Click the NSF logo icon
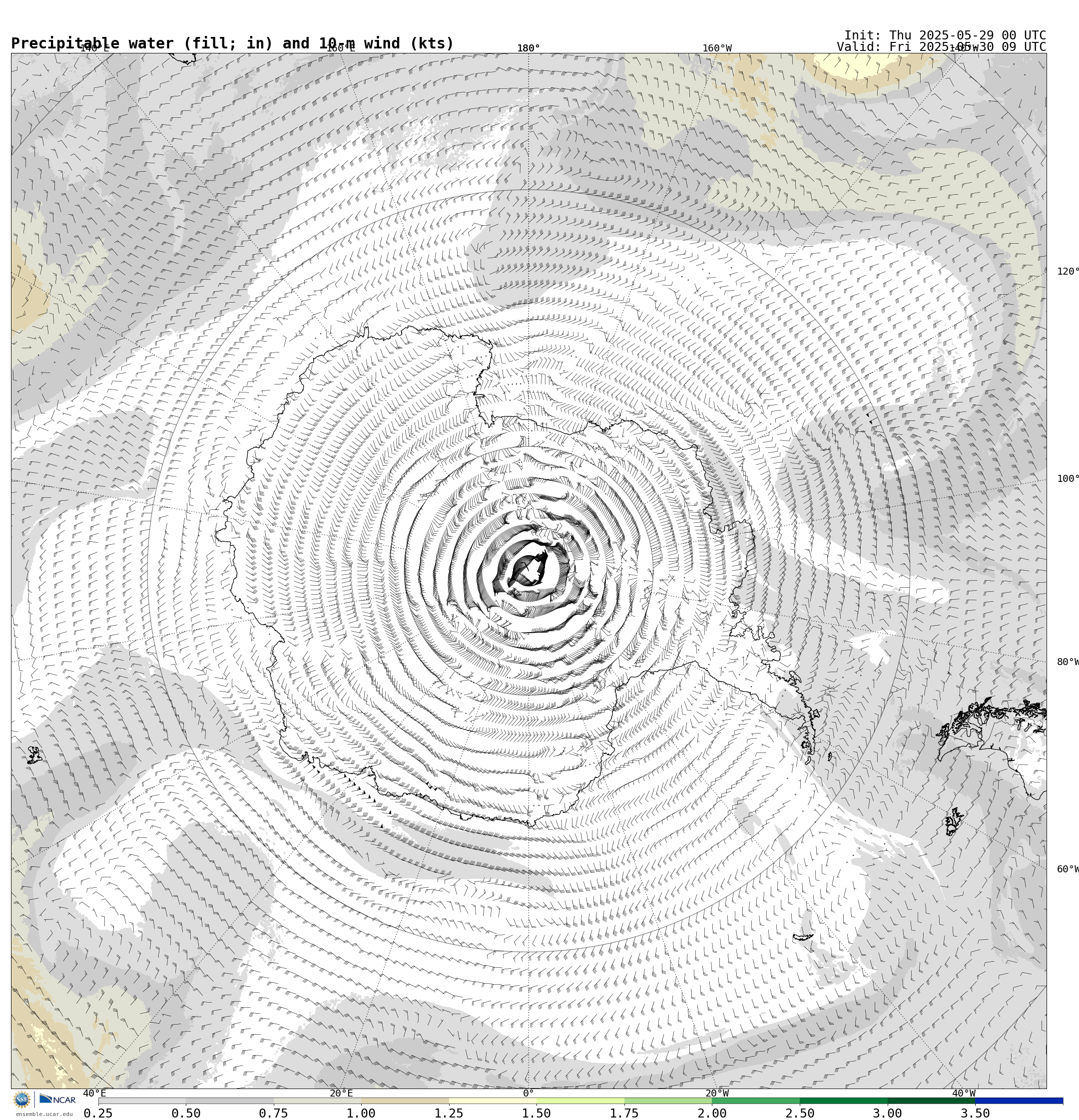 click(x=21, y=1099)
